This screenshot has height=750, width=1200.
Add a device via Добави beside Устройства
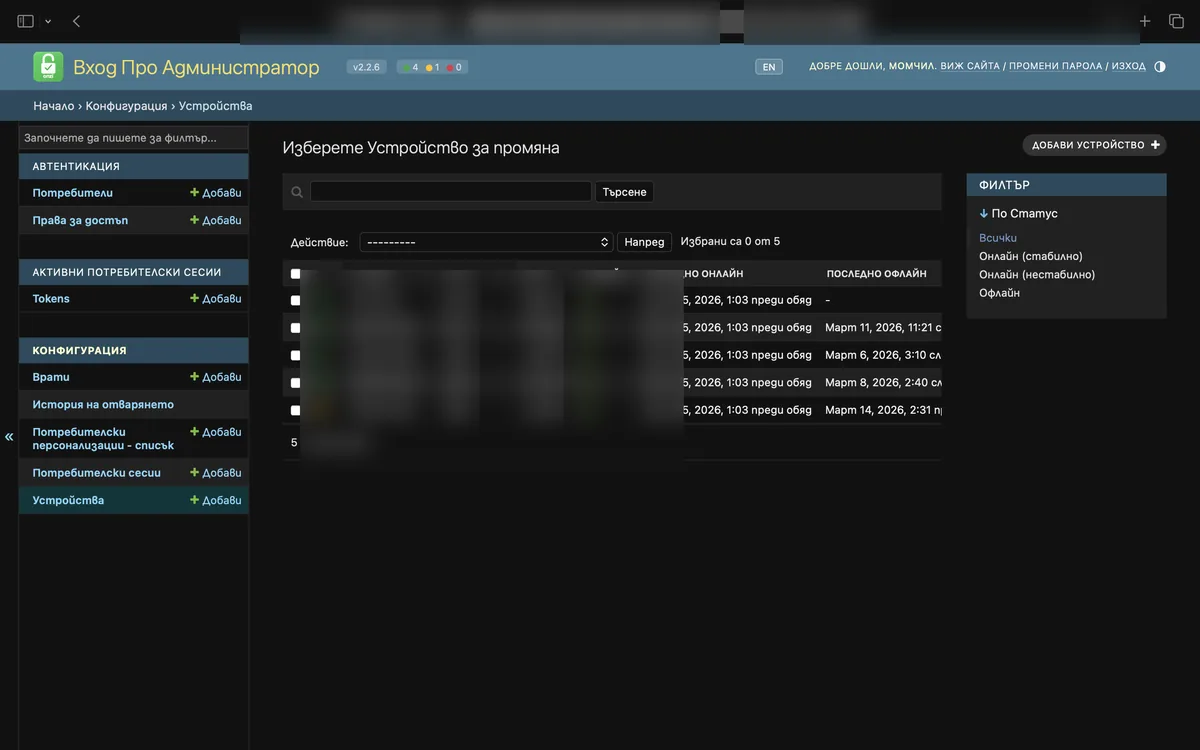[x=216, y=500]
